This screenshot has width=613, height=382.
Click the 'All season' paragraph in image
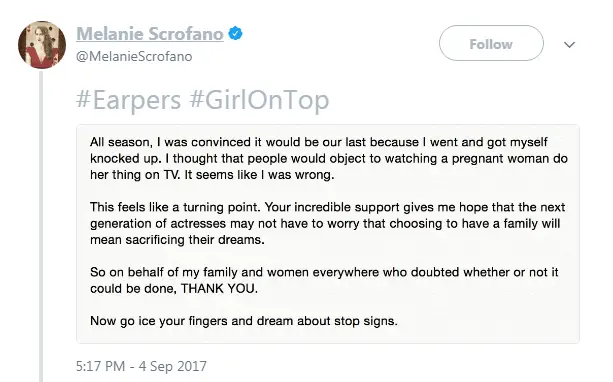tap(329, 158)
